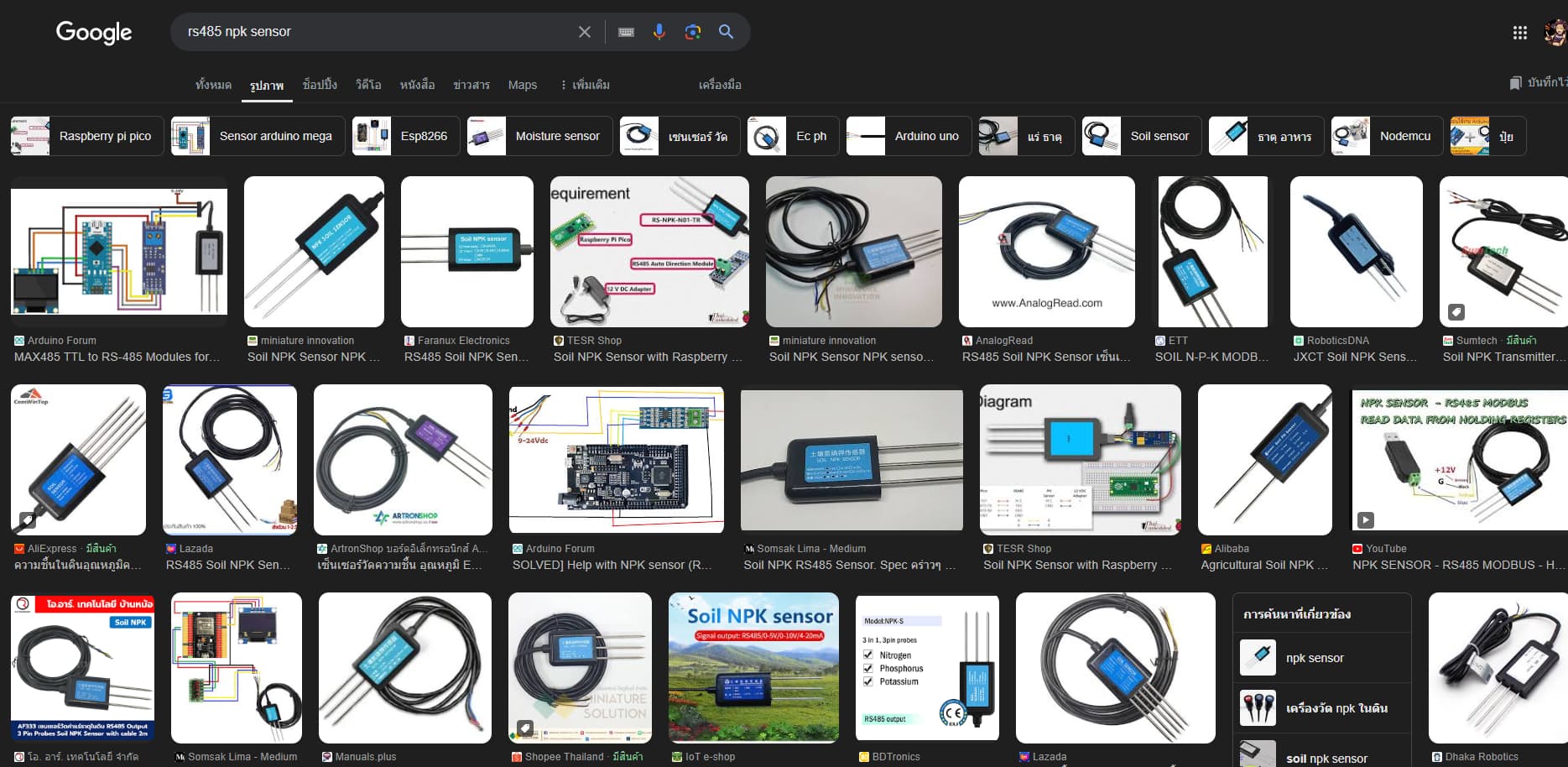Viewport: 1568px width, 767px height.
Task: Open related search soil npk sensor
Action: (1322, 755)
